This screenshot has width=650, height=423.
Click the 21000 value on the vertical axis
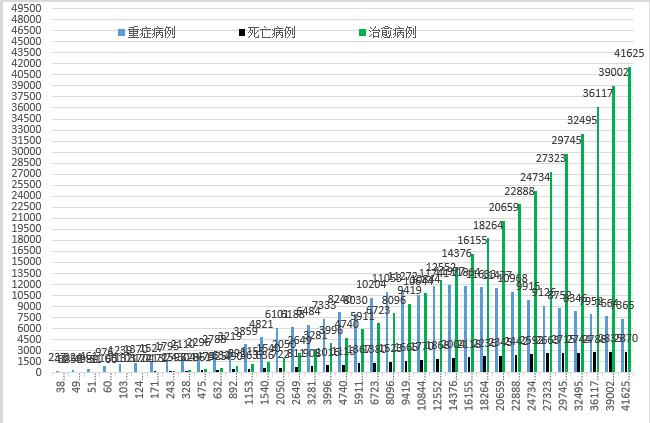pos(27,217)
